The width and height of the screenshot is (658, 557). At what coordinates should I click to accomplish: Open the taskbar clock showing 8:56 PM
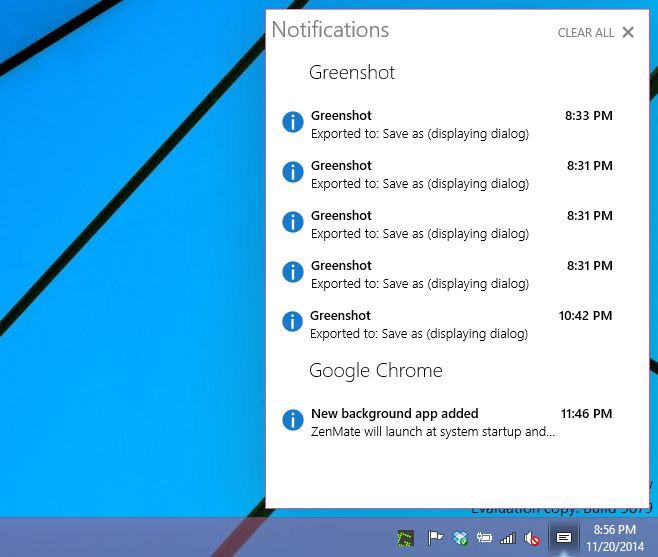614,538
